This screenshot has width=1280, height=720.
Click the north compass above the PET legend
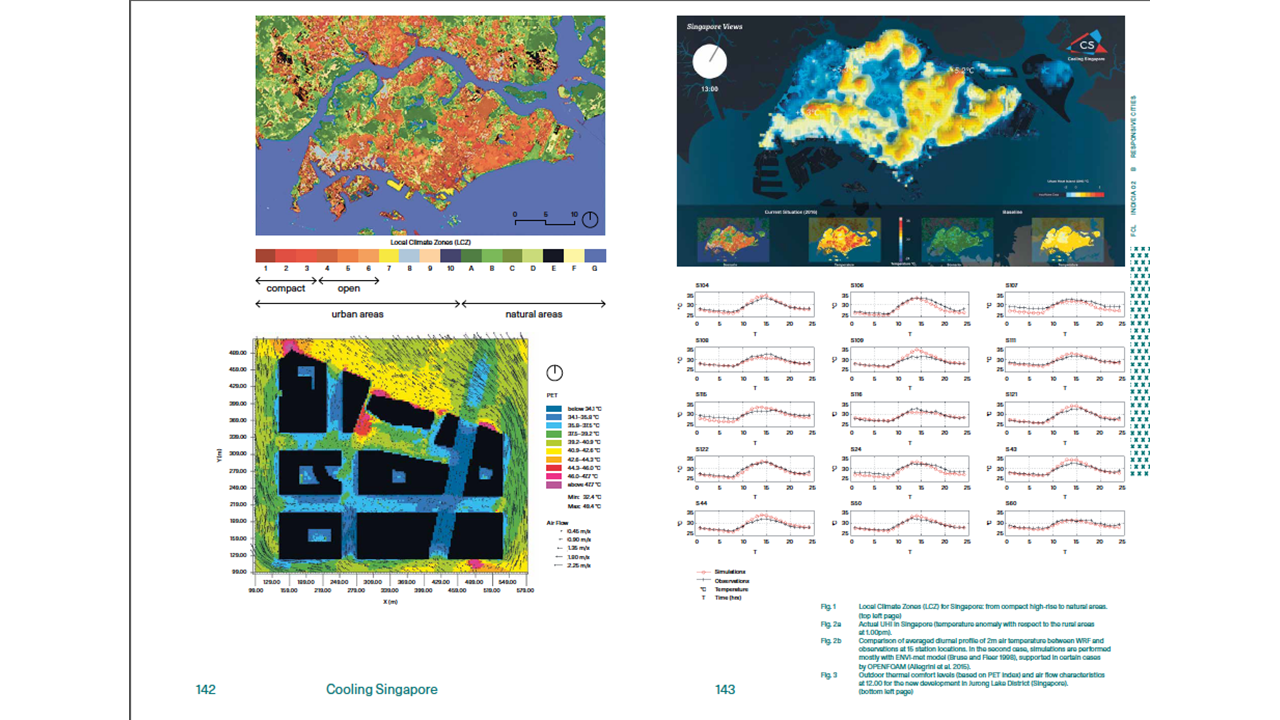[x=554, y=373]
